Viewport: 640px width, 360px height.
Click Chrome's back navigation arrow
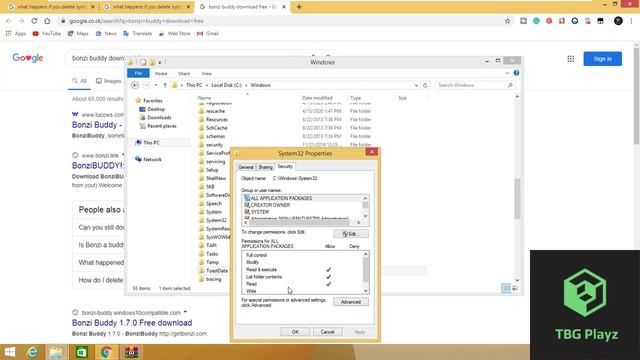click(x=9, y=21)
